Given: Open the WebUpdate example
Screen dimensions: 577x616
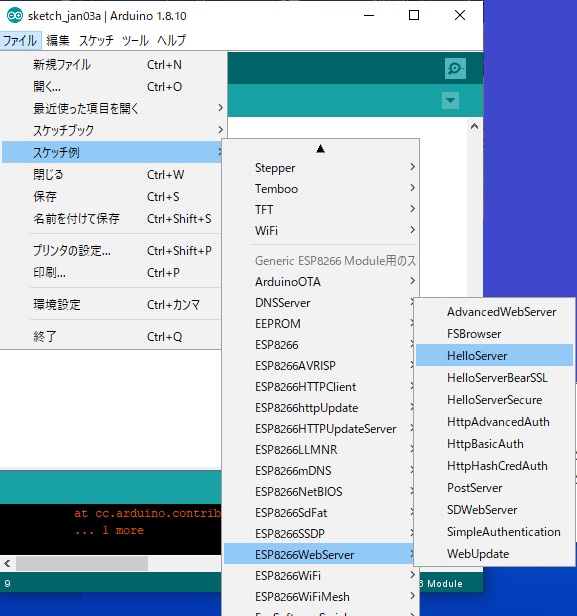Looking at the screenshot, I should pos(495,554).
